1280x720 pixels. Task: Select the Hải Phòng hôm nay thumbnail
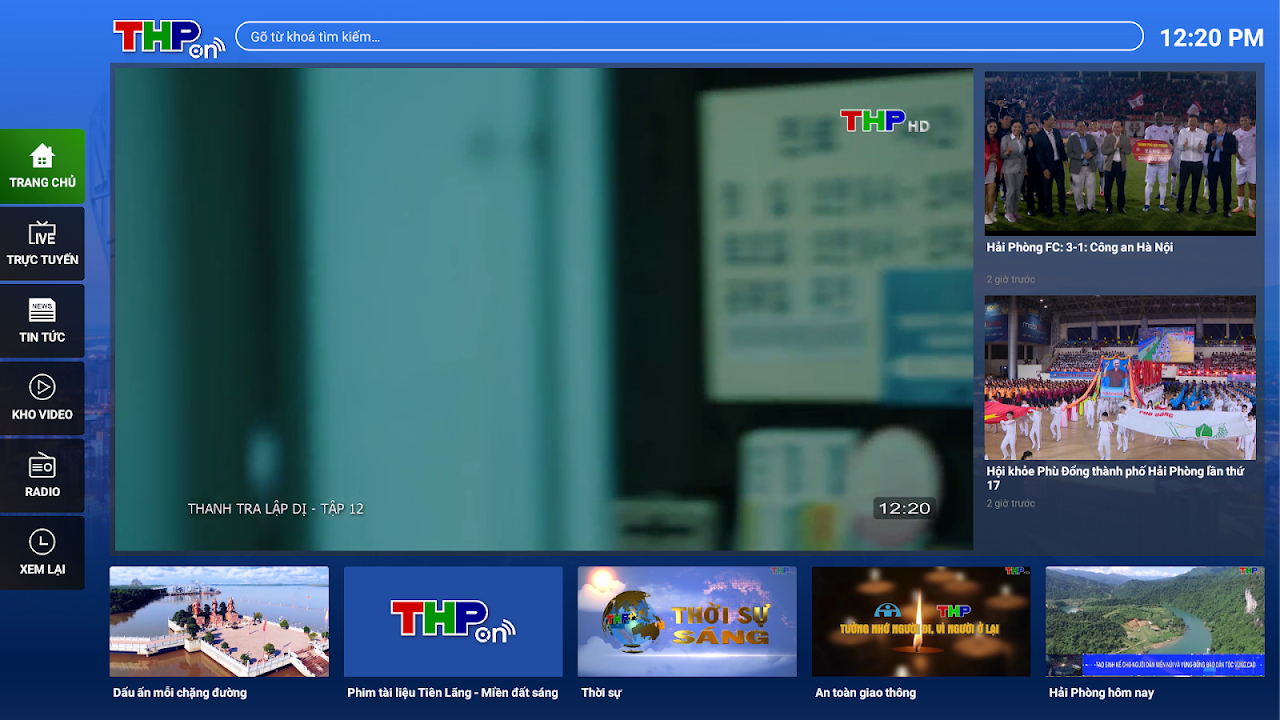1155,621
